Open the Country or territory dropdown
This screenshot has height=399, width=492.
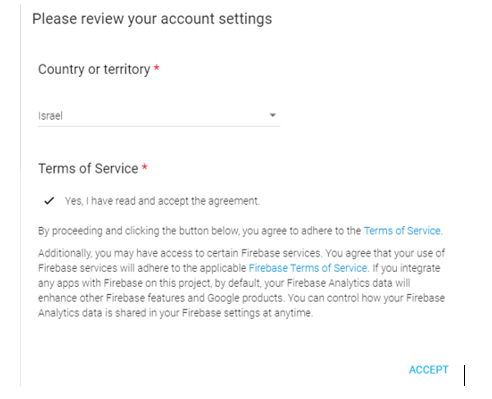pos(159,116)
